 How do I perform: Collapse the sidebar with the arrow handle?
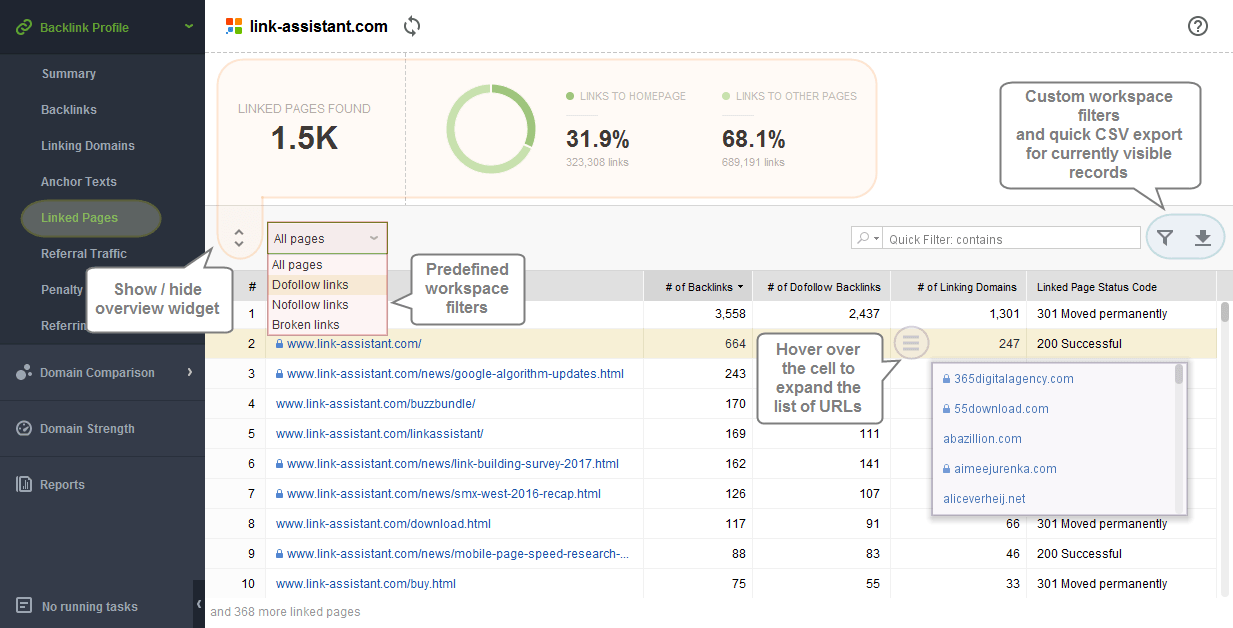pyautogui.click(x=198, y=604)
